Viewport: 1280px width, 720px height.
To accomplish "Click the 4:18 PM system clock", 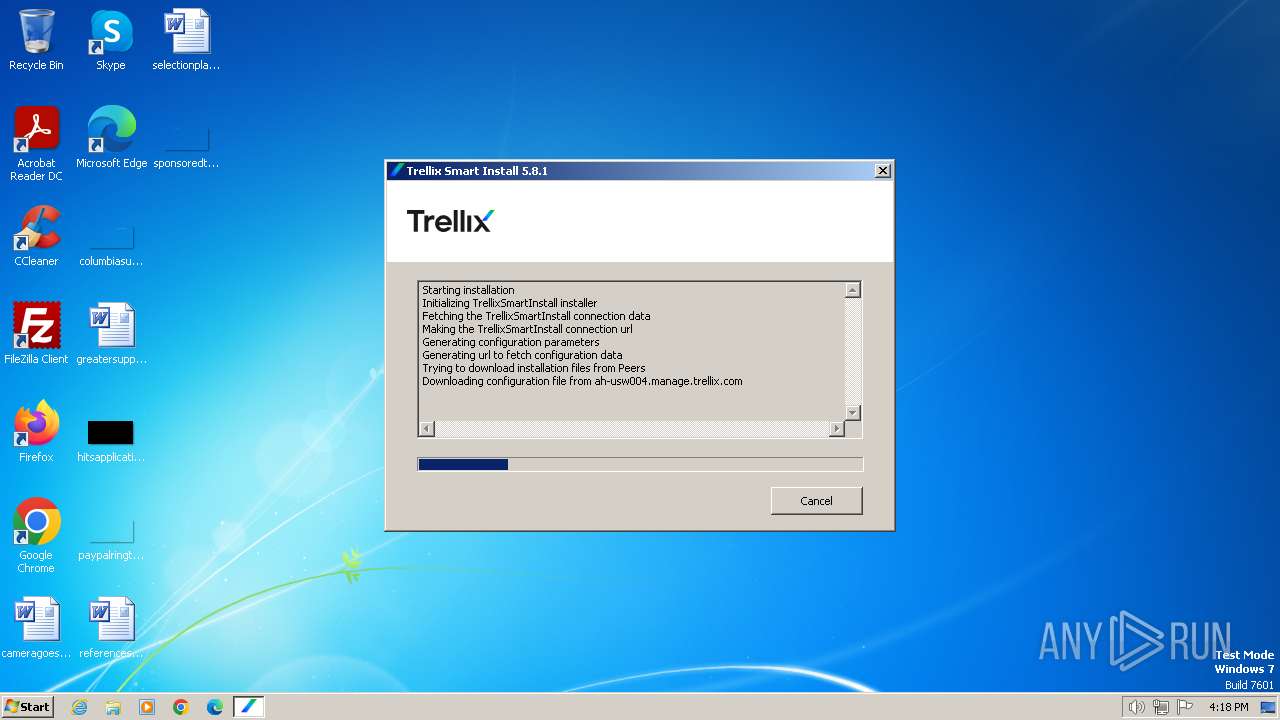I will [x=1228, y=707].
